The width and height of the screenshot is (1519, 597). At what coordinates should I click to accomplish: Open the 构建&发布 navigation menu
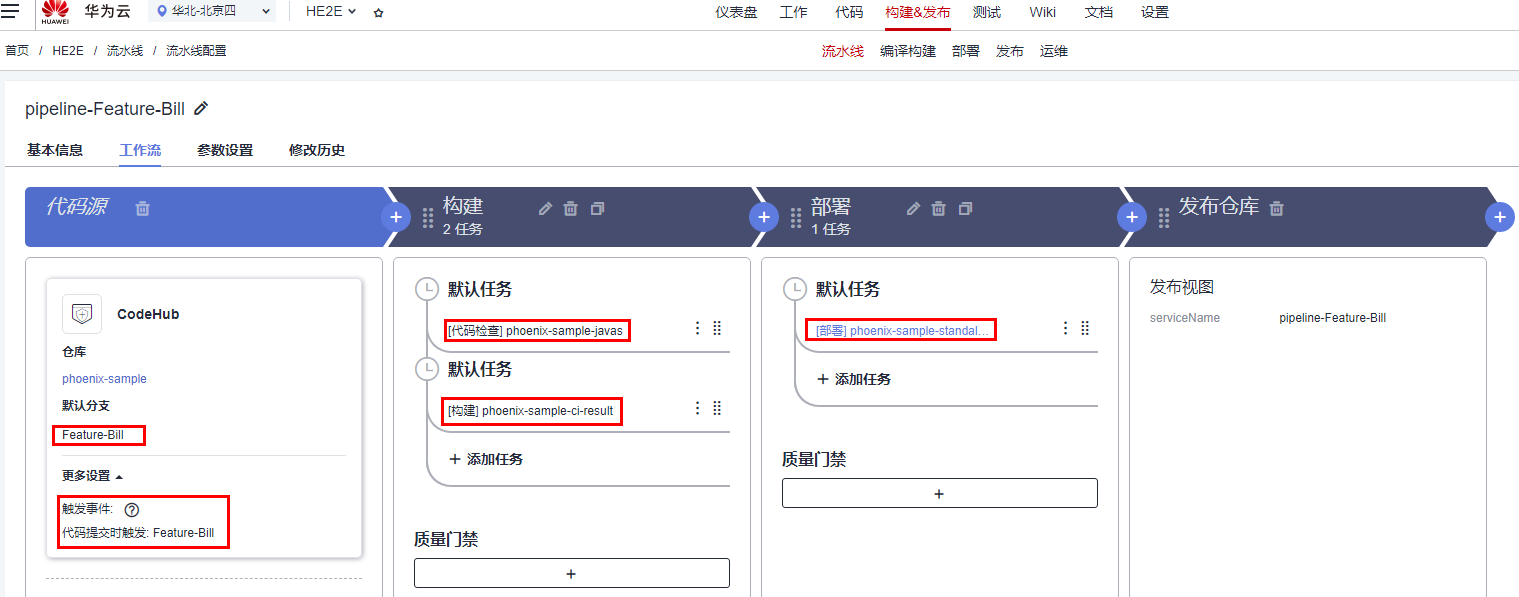tap(917, 12)
